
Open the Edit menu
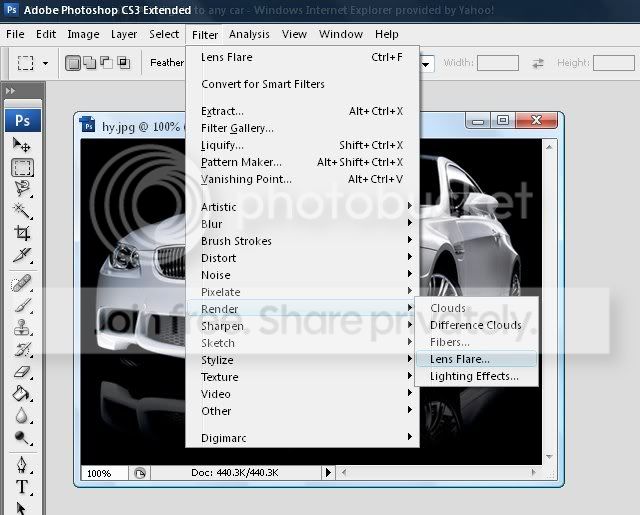click(46, 34)
